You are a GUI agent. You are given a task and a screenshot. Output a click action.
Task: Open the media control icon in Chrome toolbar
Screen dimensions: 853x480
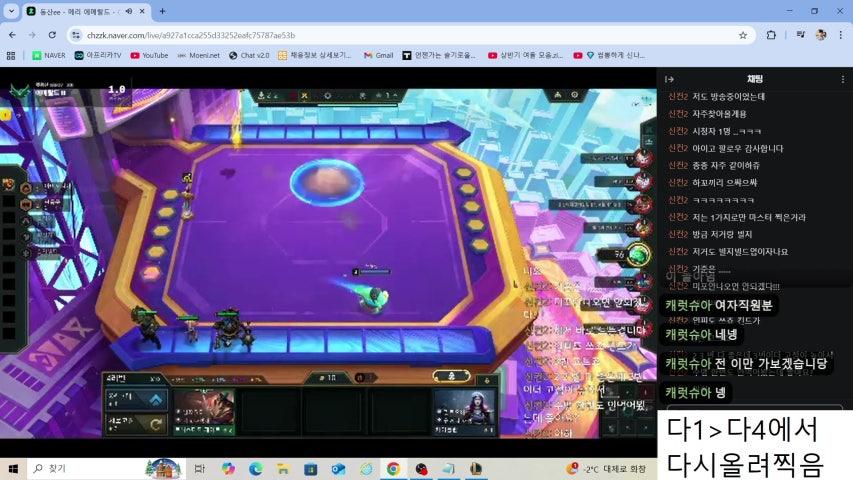pos(800,35)
